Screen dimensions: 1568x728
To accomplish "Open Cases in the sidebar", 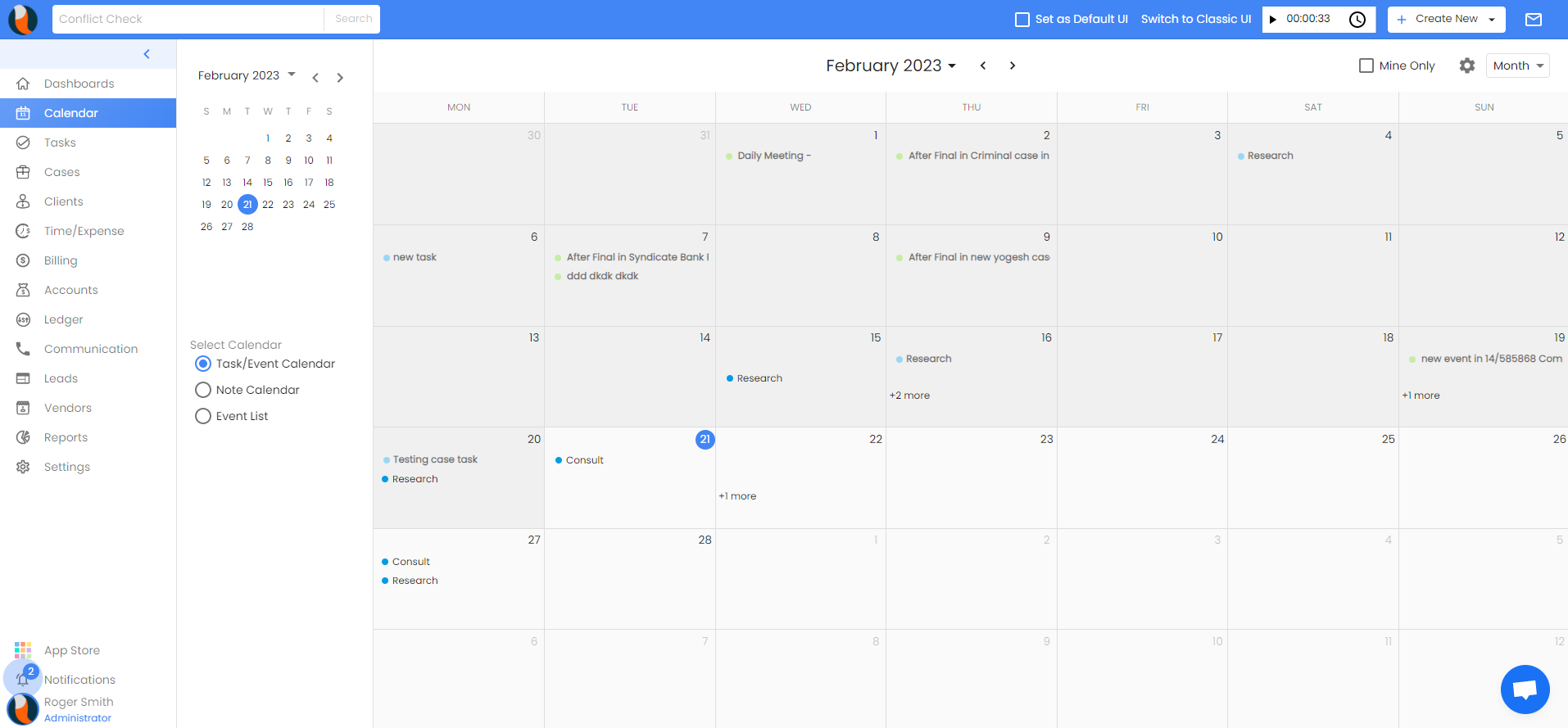I will coord(62,172).
